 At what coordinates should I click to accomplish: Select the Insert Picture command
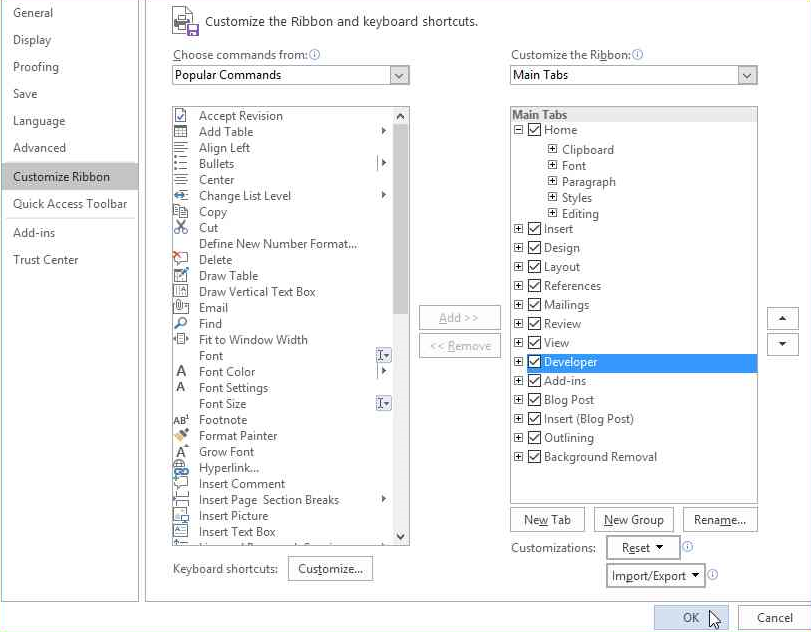click(233, 516)
